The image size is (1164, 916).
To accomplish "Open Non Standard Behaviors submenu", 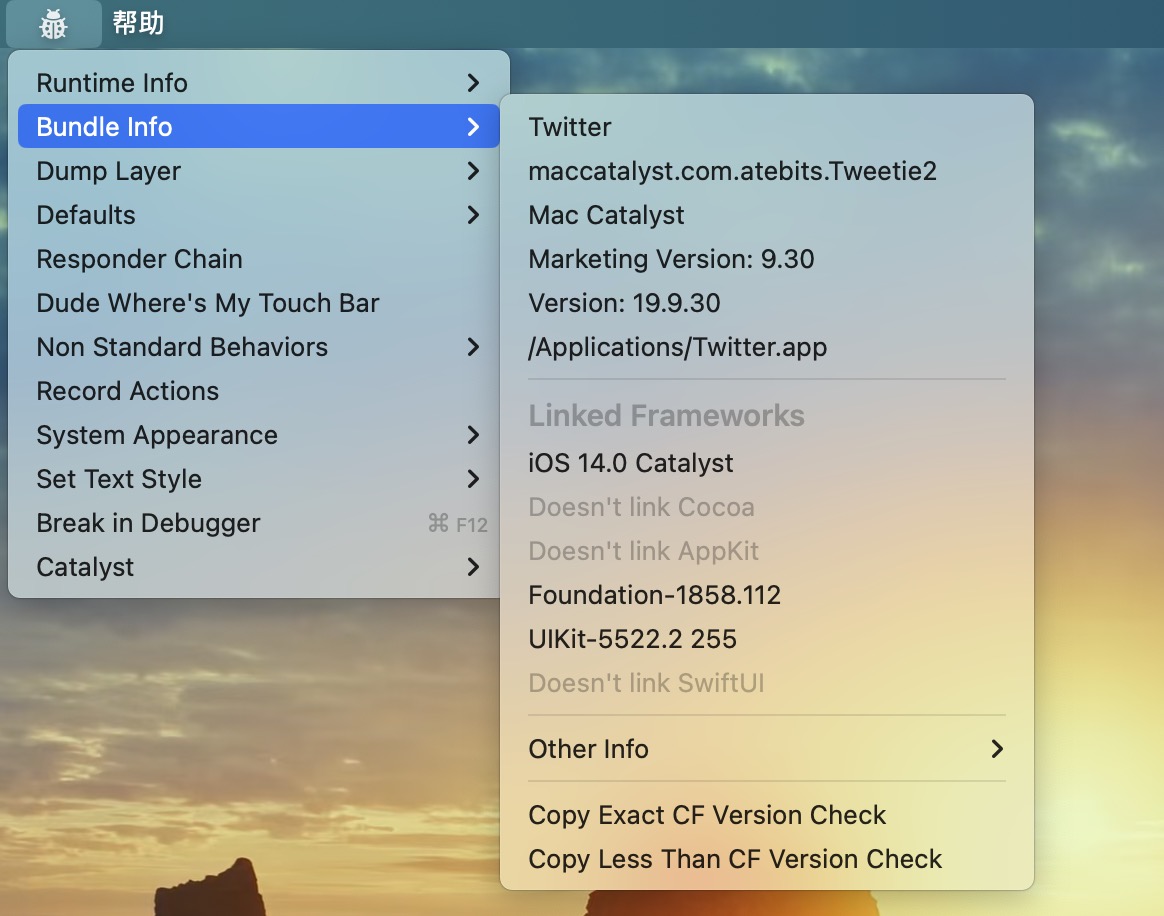I will click(x=258, y=347).
